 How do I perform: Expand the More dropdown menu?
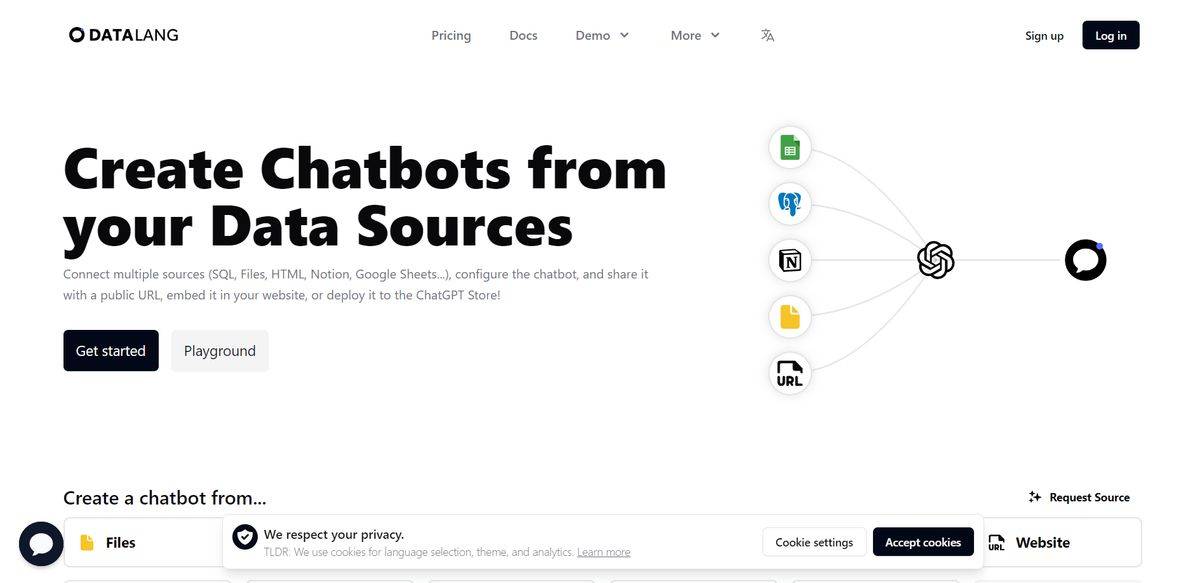click(x=695, y=35)
